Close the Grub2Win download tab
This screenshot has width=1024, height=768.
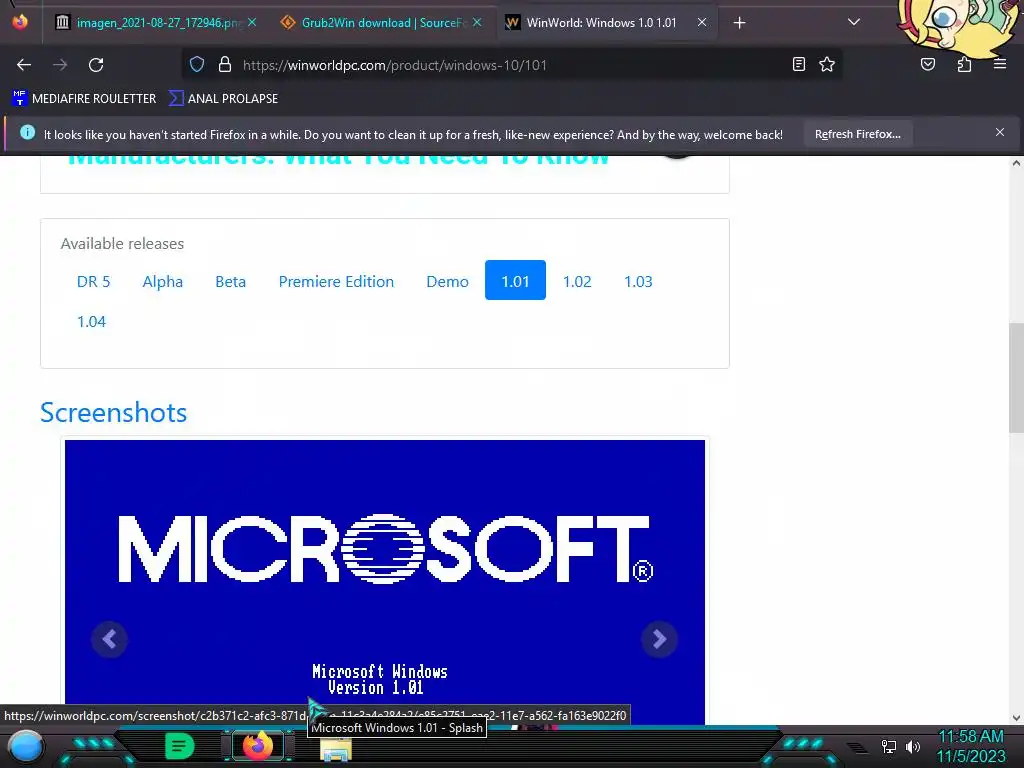(x=477, y=22)
